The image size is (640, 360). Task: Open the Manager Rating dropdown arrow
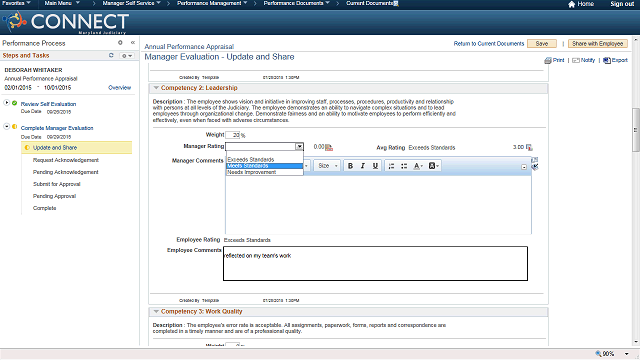point(300,147)
